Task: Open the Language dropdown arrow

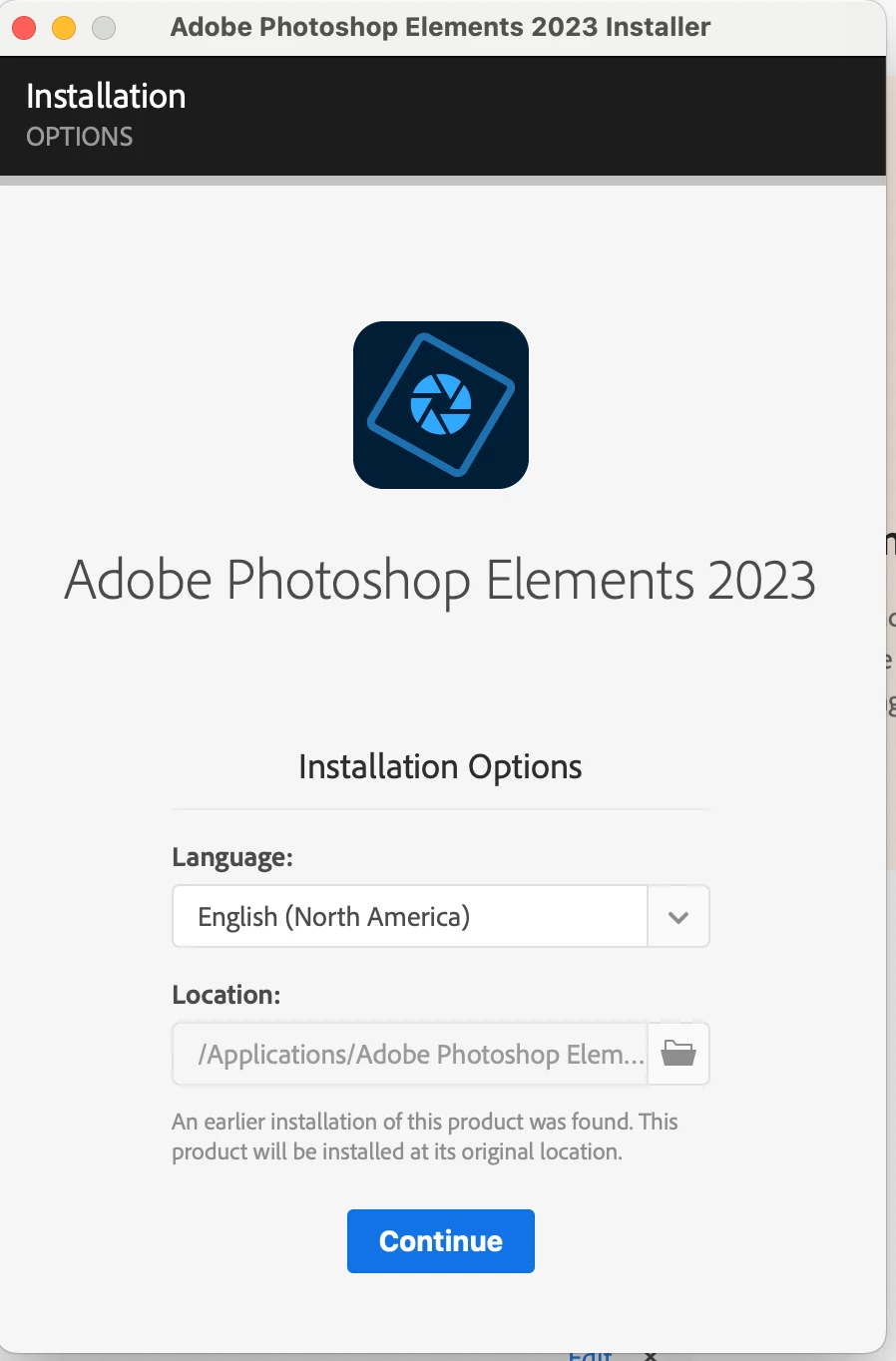Action: pyautogui.click(x=678, y=916)
